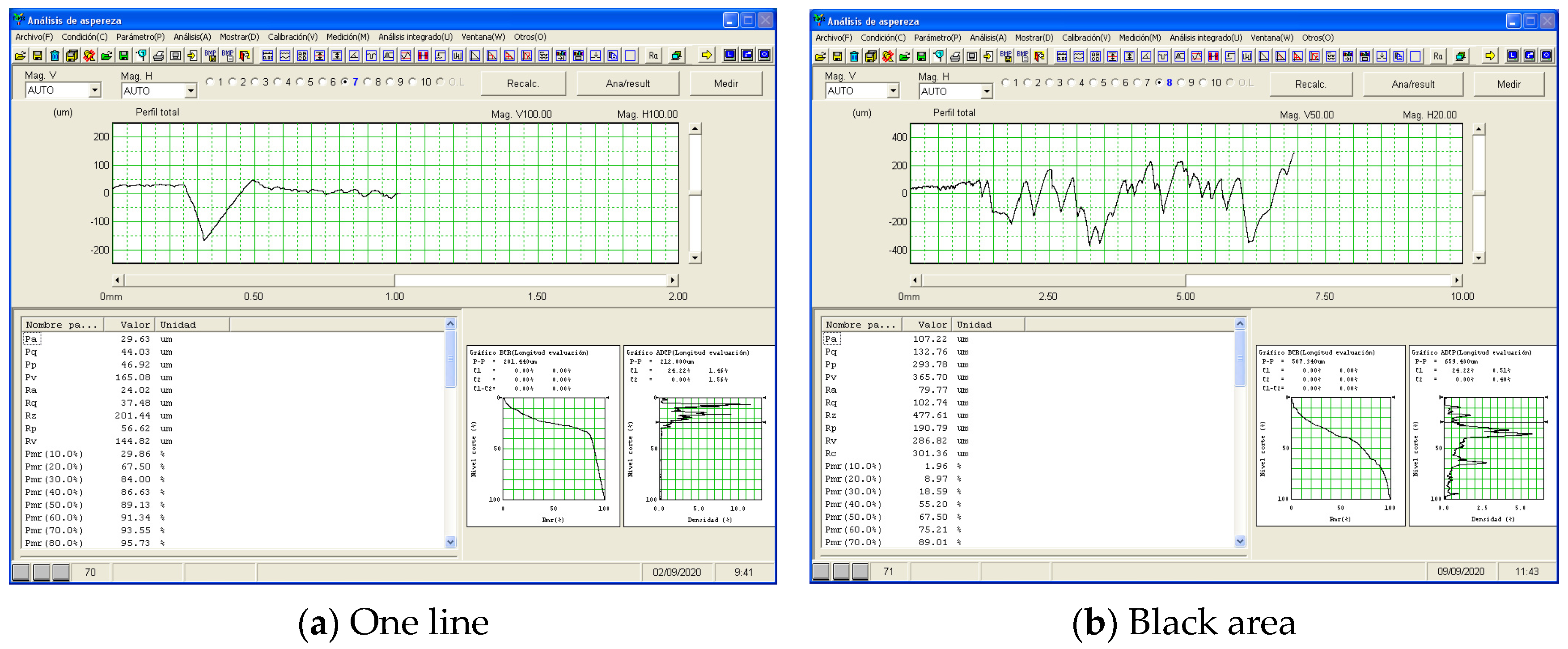
Task: Select radio button 5 in the left window
Action: (x=300, y=81)
